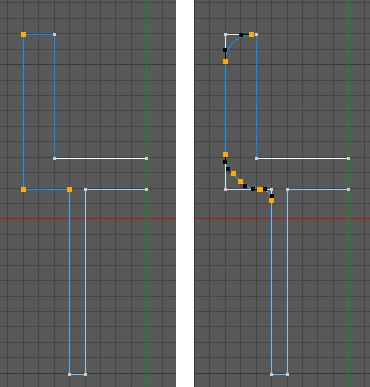Click bottom-right gray vertex of right narrow column
This screenshot has width=370, height=387.
288,374
